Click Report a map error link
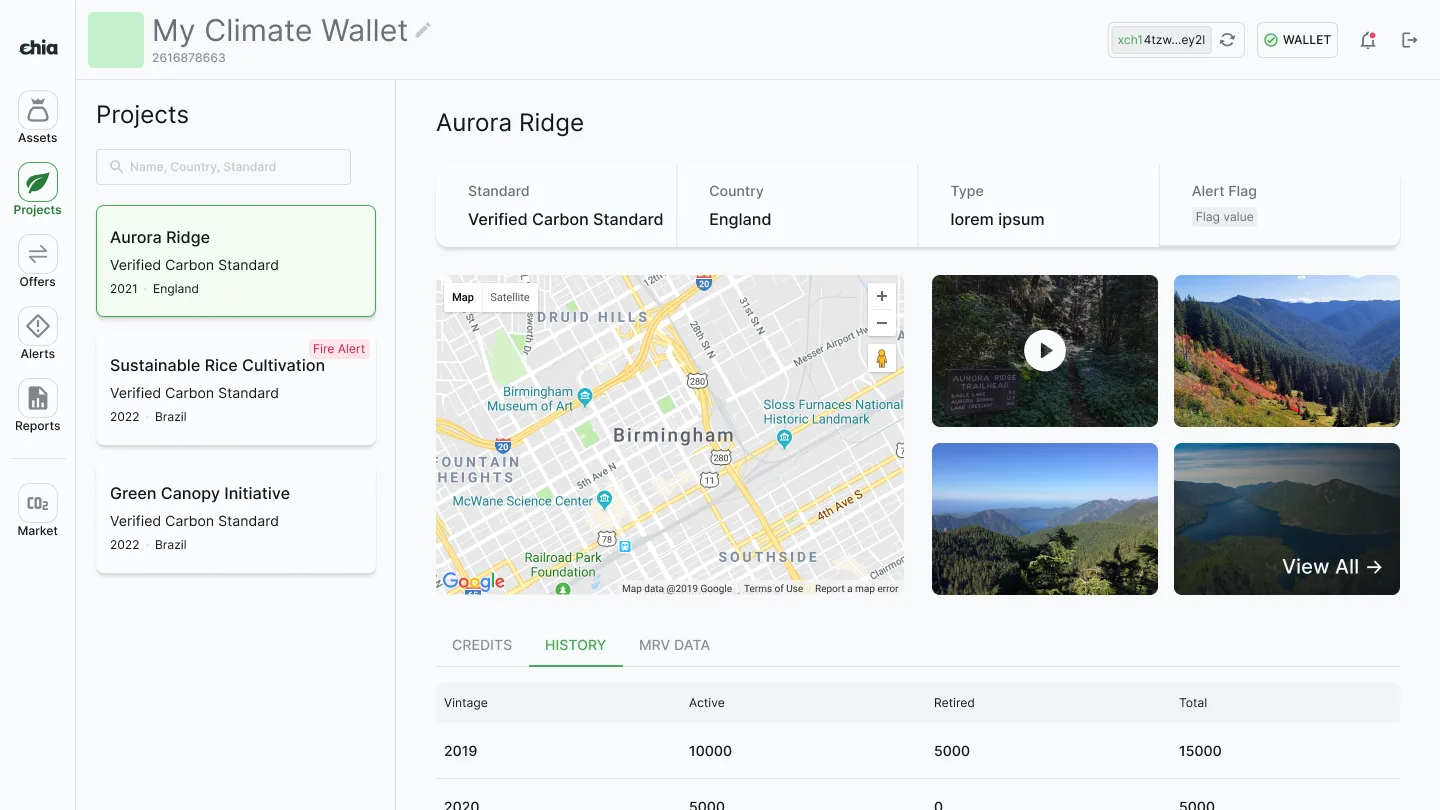The image size is (1440, 810). (856, 589)
